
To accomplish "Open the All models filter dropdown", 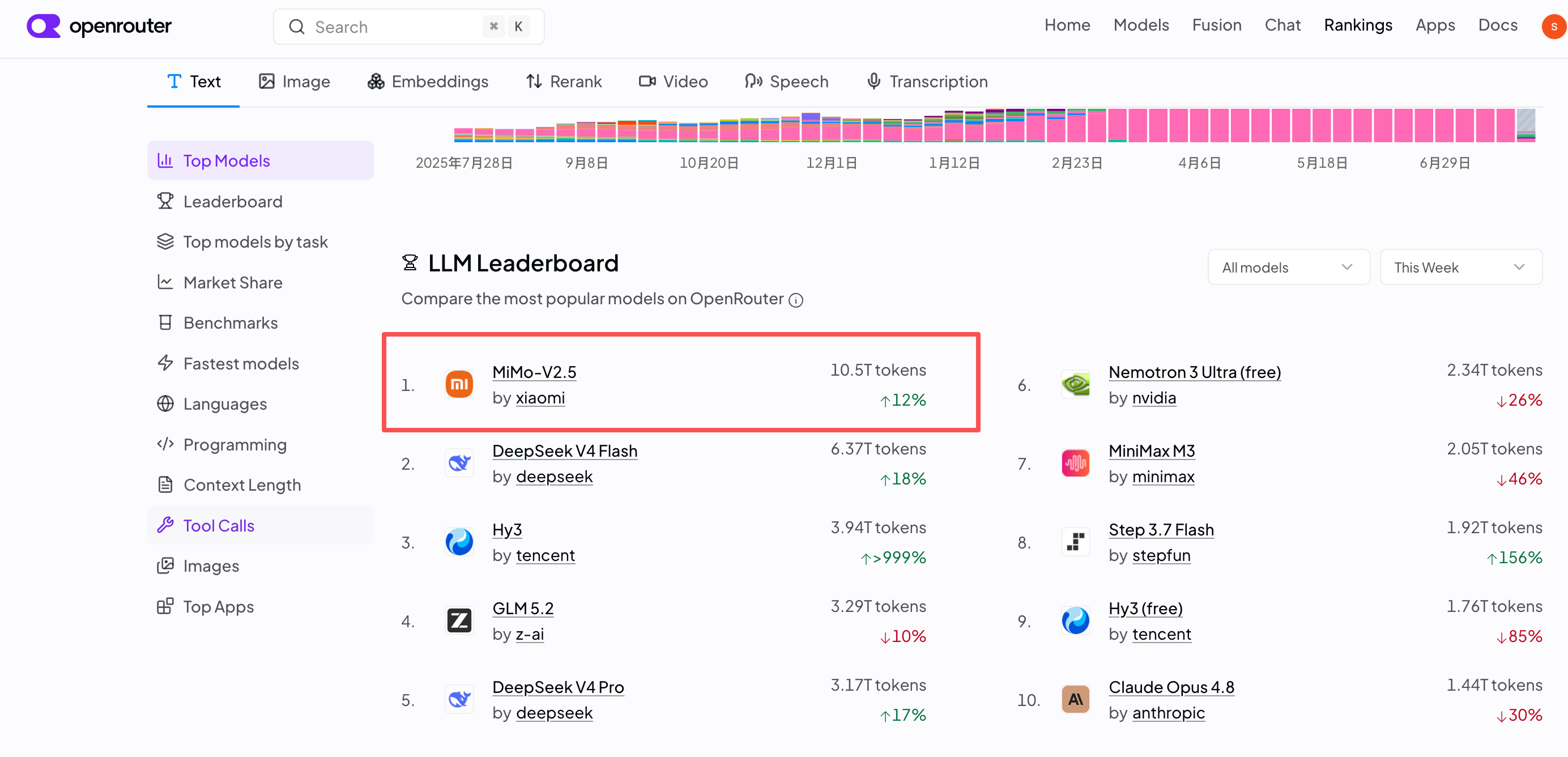I will click(x=1288, y=267).
